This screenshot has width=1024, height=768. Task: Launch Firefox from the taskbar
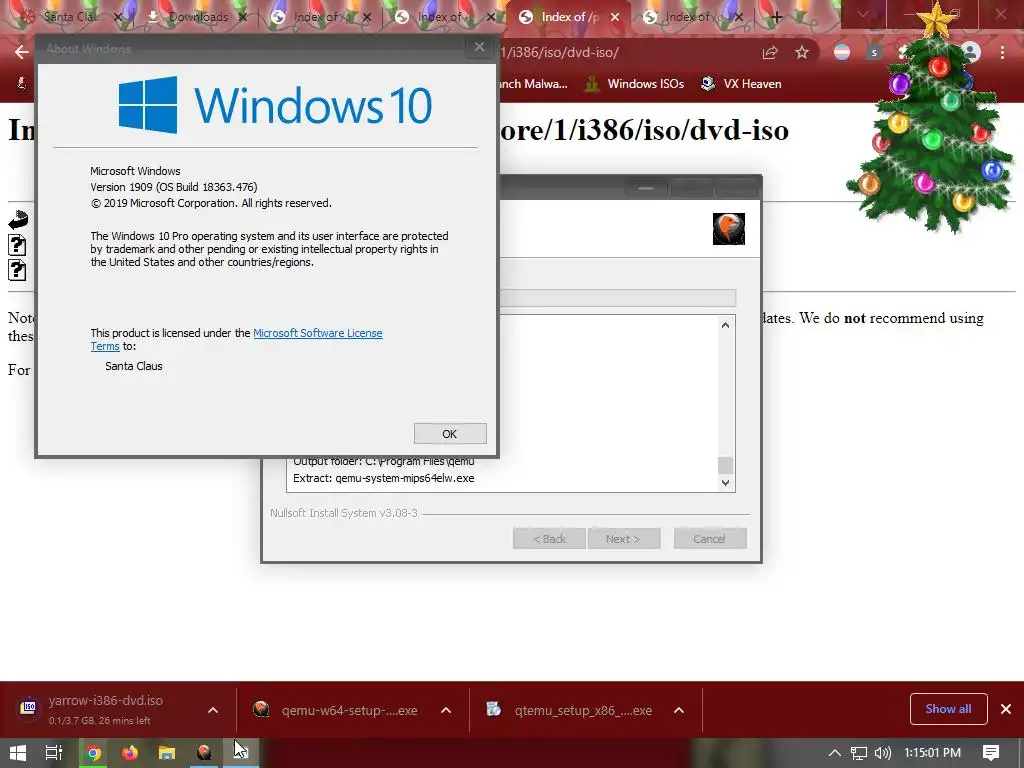tap(130, 753)
